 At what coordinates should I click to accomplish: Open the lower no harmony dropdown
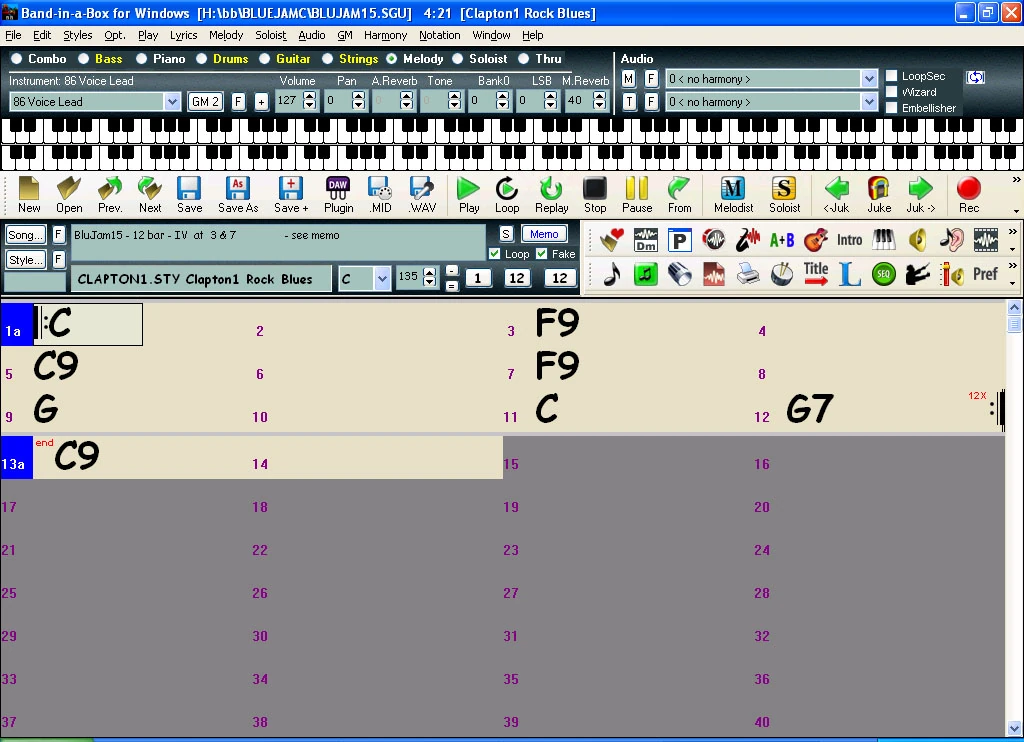(869, 102)
